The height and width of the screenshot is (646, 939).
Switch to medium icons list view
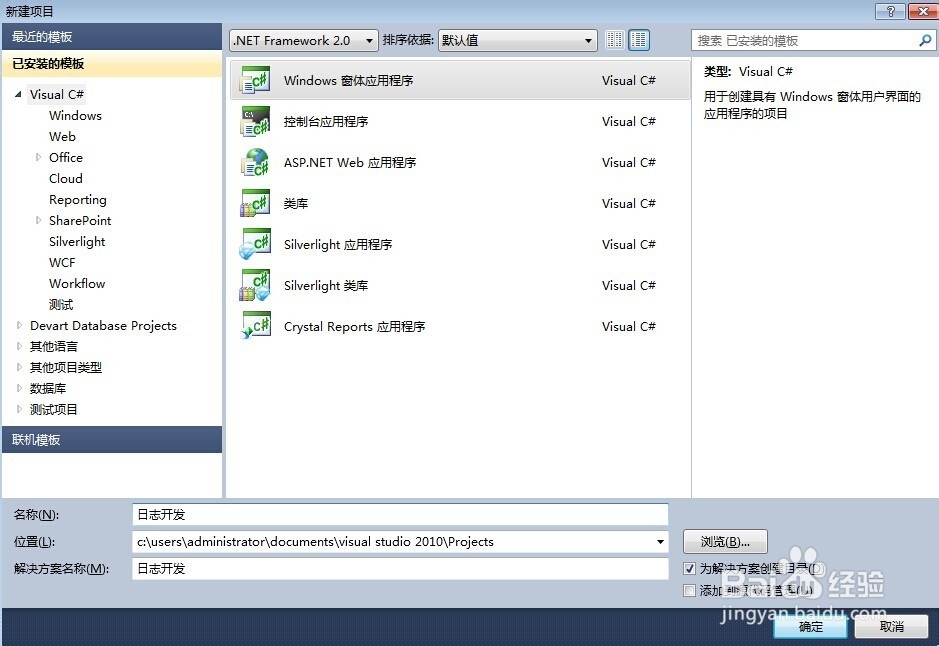point(639,40)
